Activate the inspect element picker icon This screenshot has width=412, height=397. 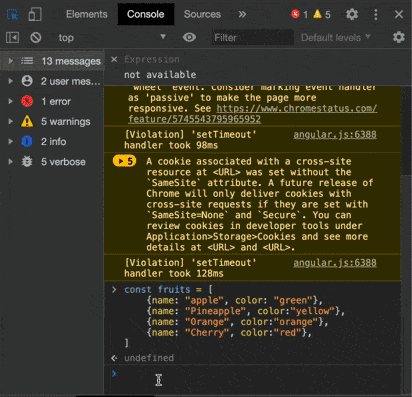12,14
